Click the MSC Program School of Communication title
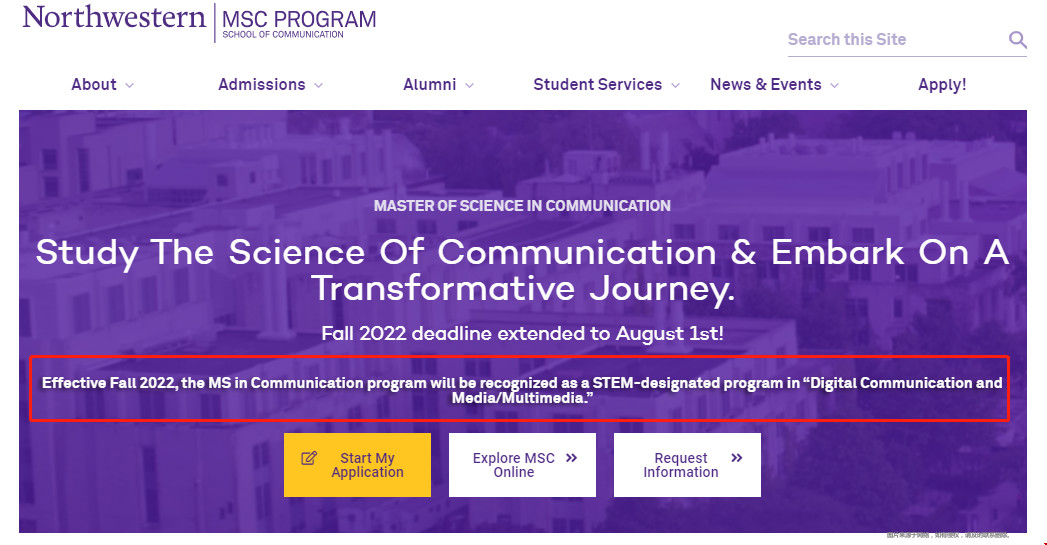Screen dimensions: 1047x545 (299, 23)
